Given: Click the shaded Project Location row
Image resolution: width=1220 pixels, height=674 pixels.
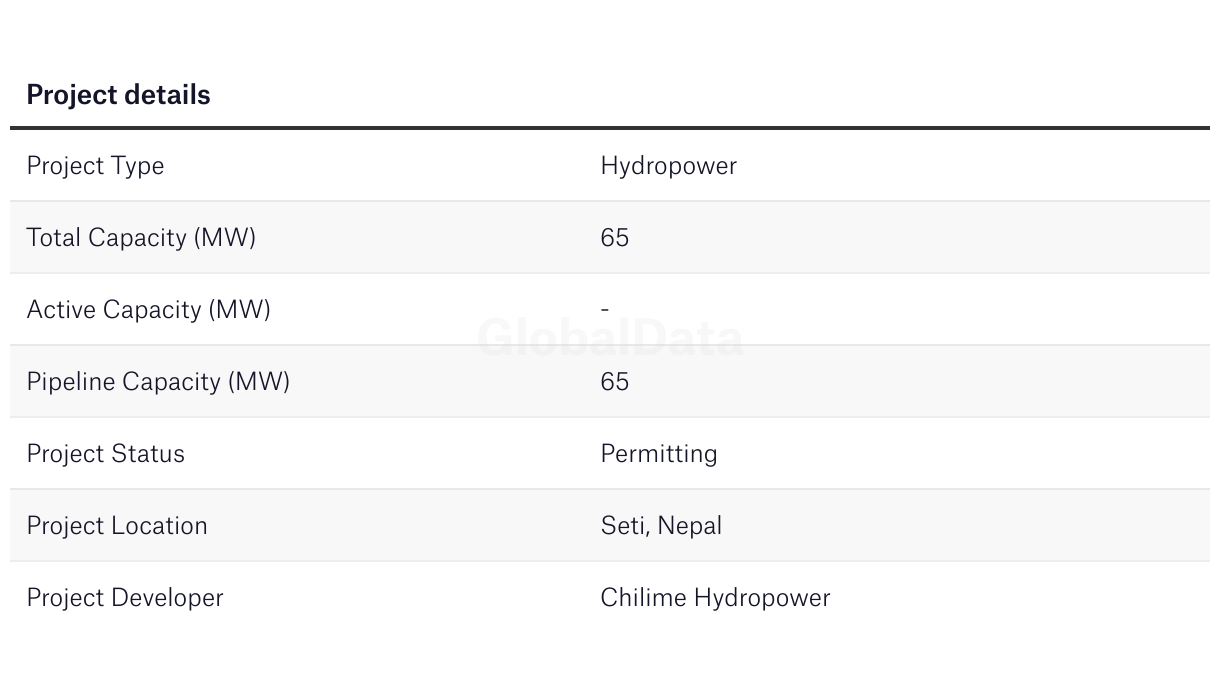Looking at the screenshot, I should pos(610,526).
